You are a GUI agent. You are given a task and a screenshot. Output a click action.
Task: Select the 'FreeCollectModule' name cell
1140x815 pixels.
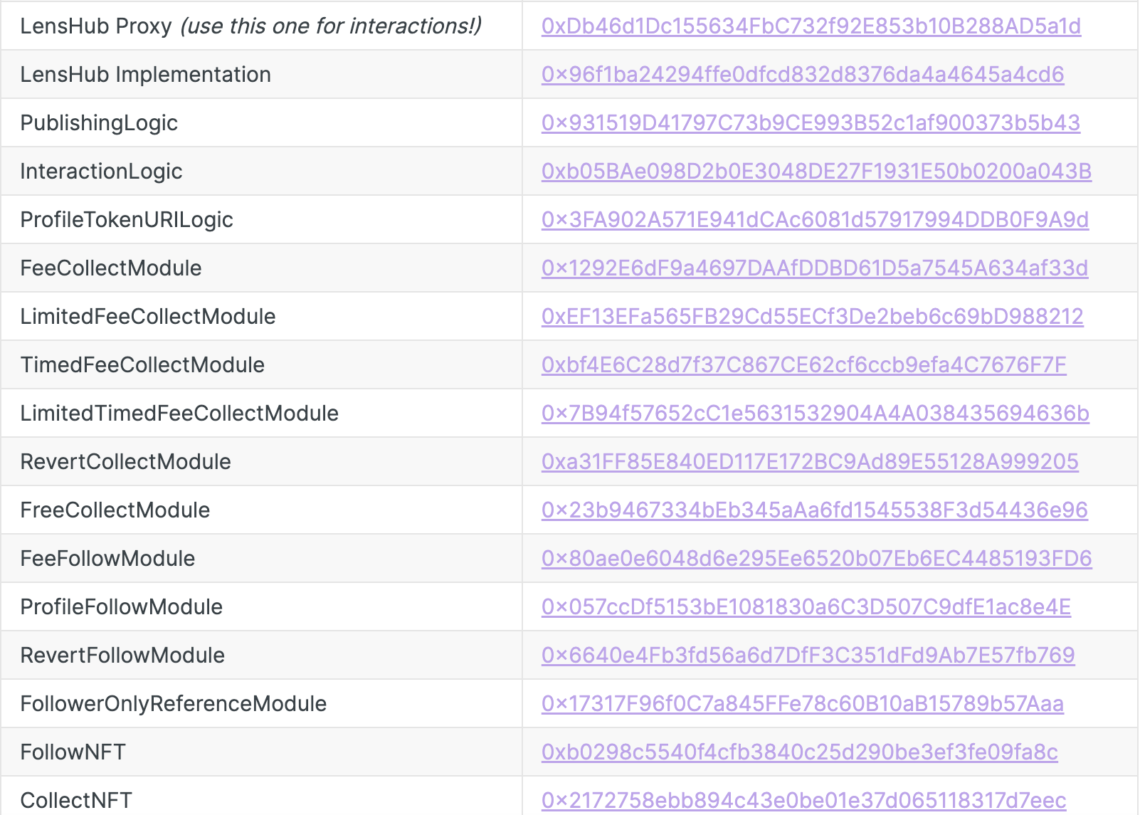(x=262, y=510)
